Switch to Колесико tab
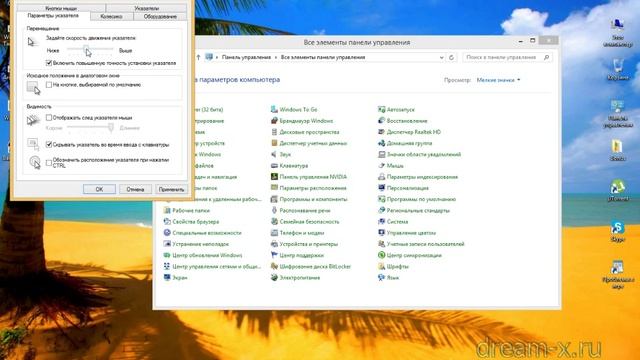 point(111,16)
